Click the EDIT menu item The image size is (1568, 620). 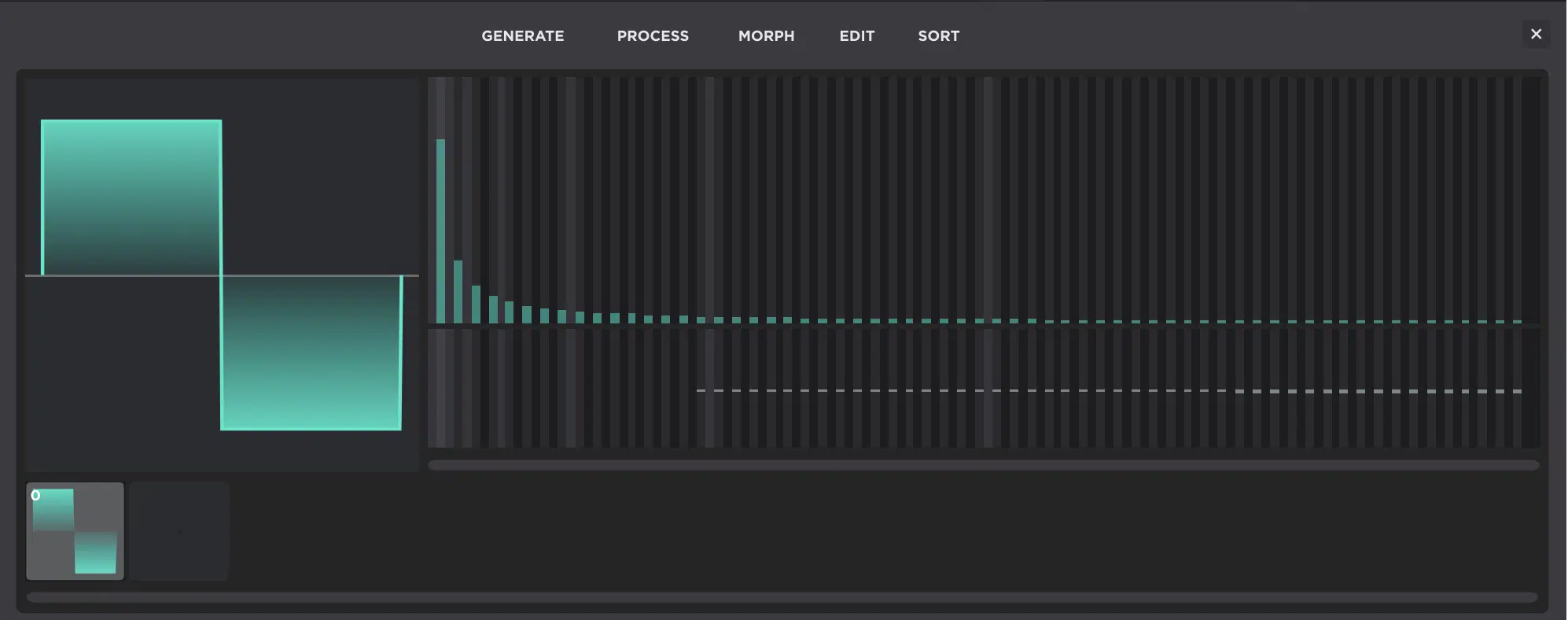click(x=856, y=35)
